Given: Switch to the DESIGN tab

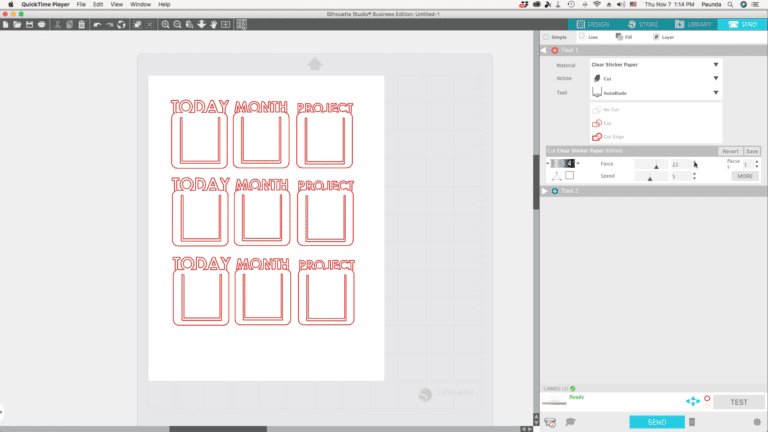Looking at the screenshot, I should coord(593,24).
